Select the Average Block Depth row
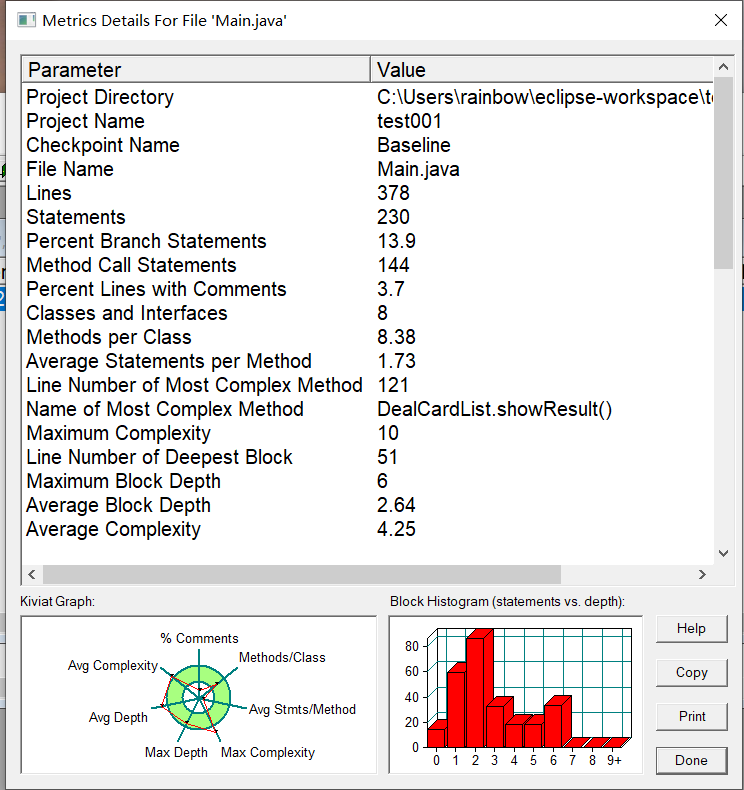 pos(368,505)
